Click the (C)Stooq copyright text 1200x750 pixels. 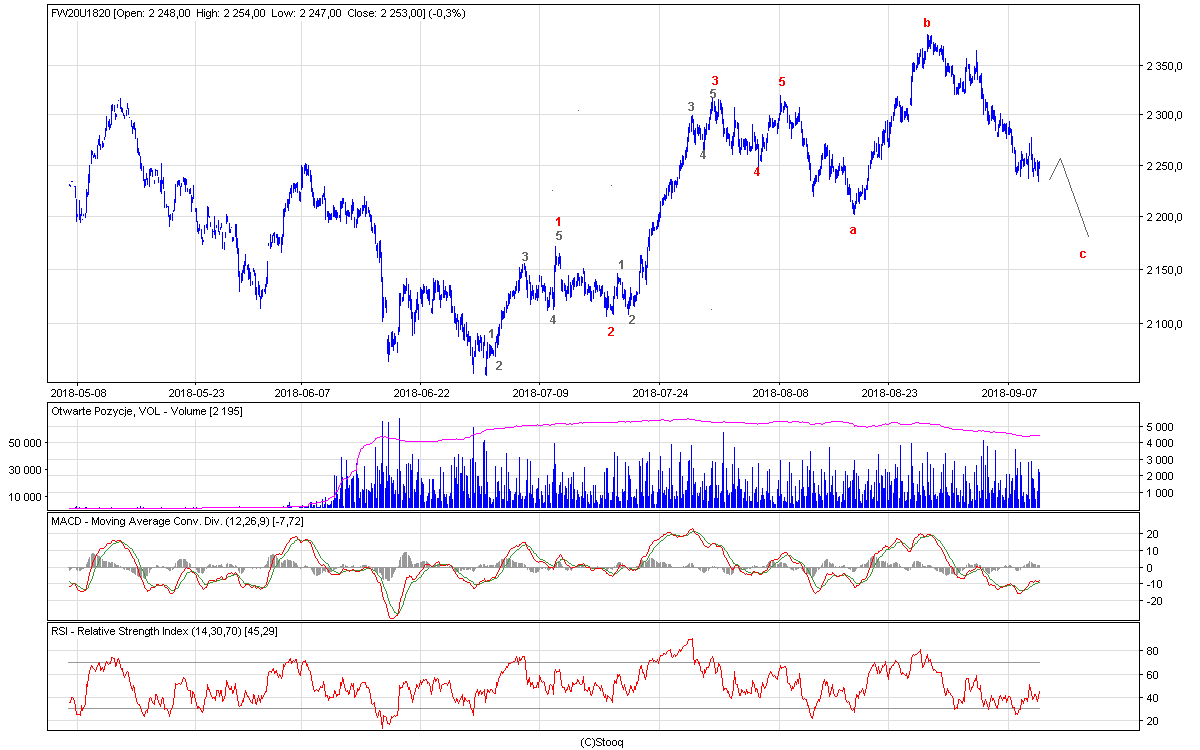601,742
